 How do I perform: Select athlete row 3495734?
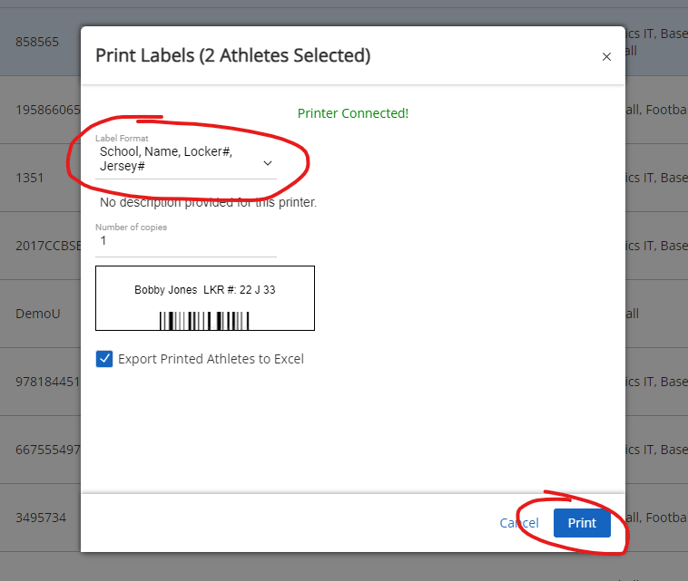[41, 518]
